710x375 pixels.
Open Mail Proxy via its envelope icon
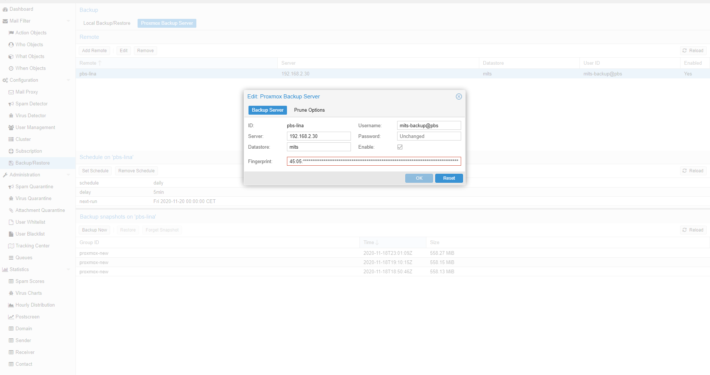tap(11, 92)
